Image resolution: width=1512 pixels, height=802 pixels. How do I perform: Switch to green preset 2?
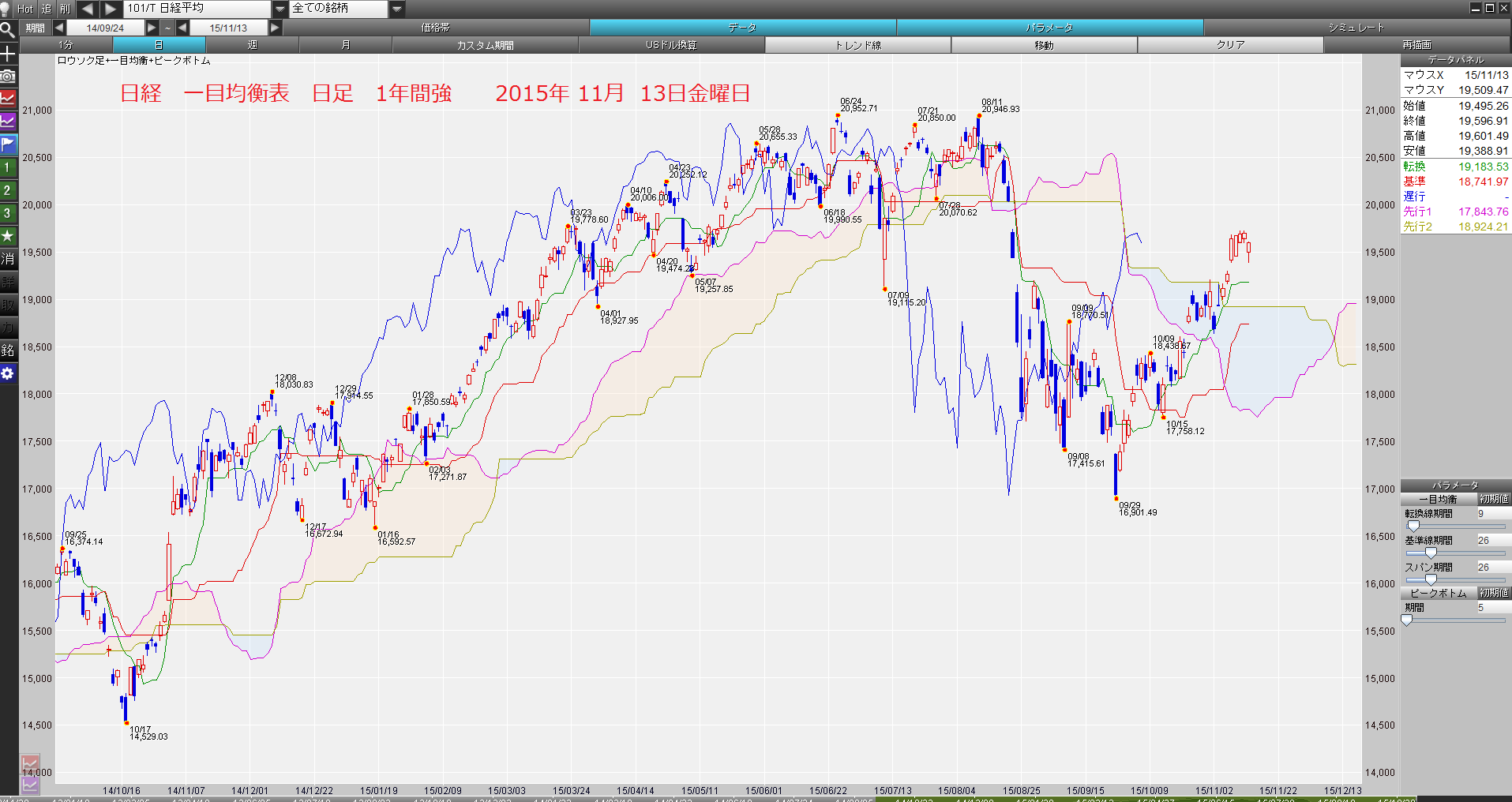(x=8, y=190)
